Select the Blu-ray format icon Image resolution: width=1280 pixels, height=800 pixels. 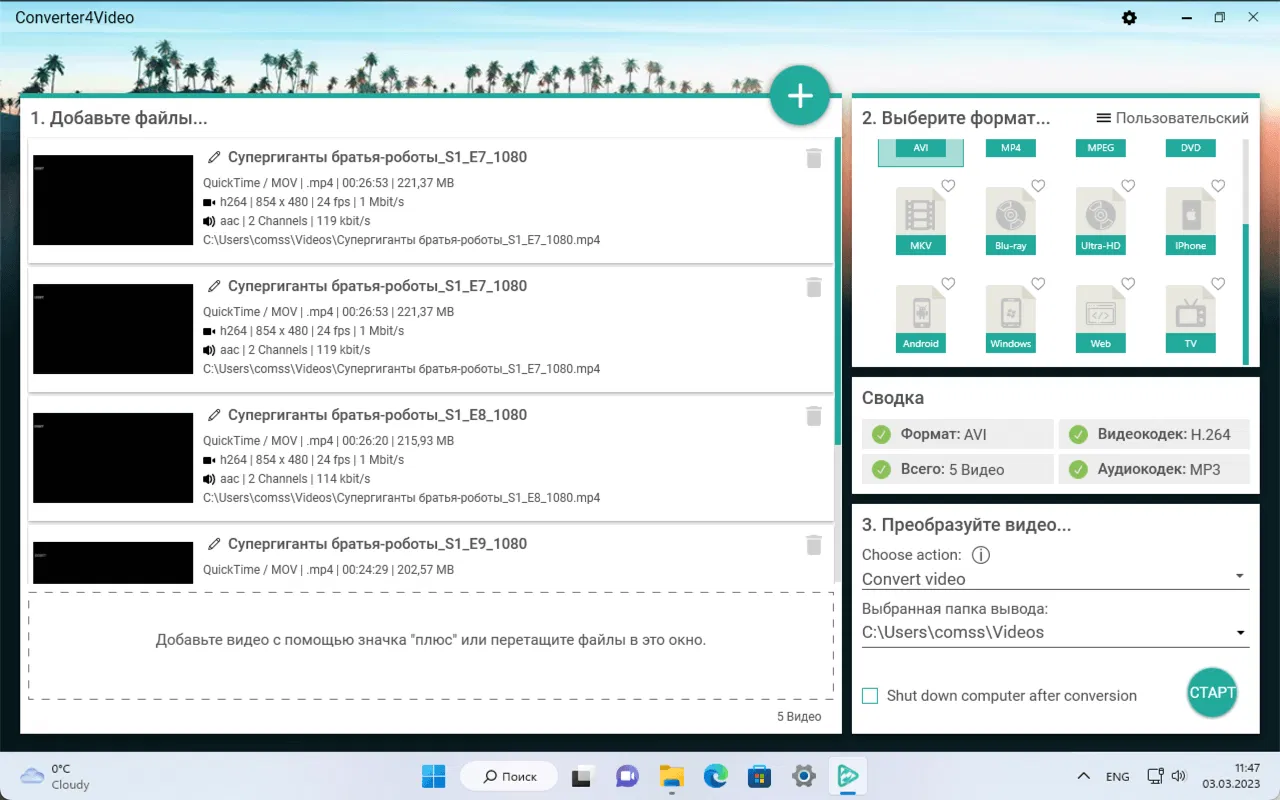coord(1011,220)
